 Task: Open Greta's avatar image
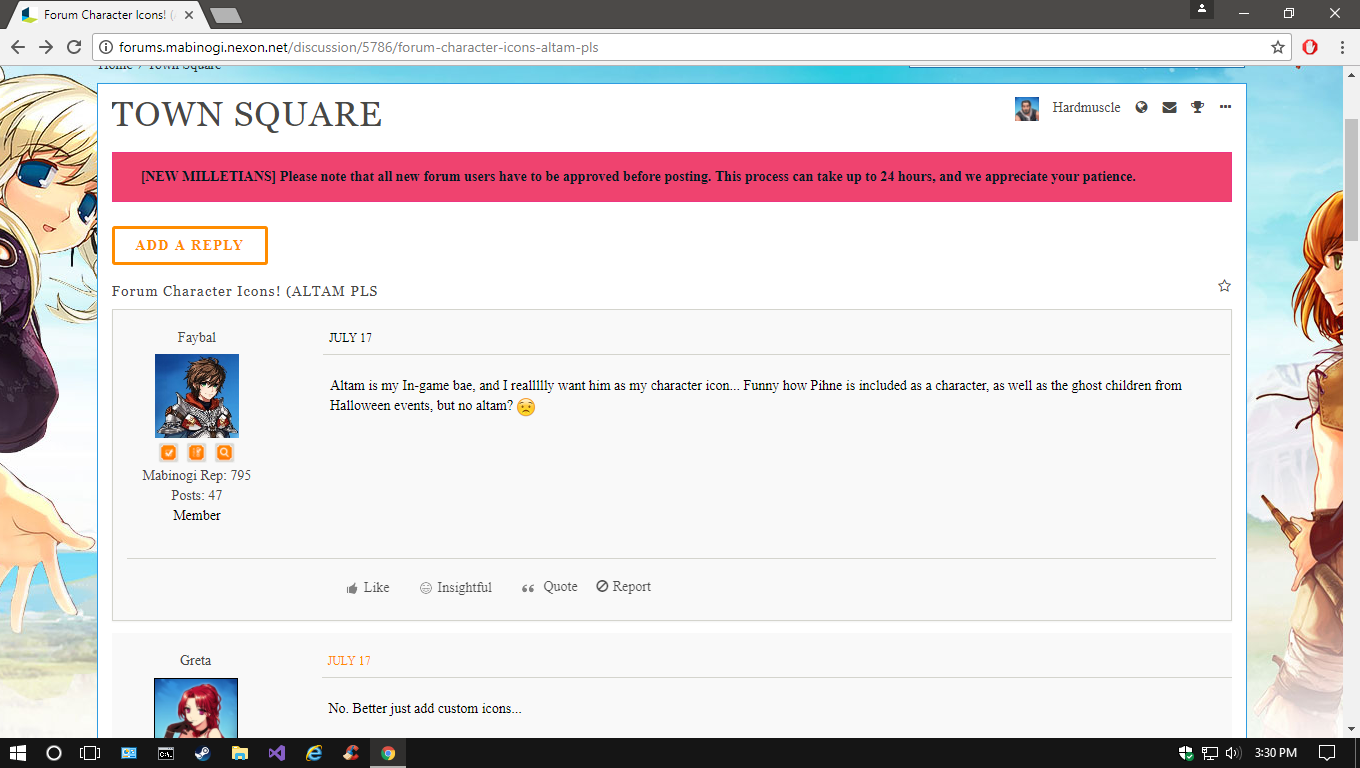point(196,708)
